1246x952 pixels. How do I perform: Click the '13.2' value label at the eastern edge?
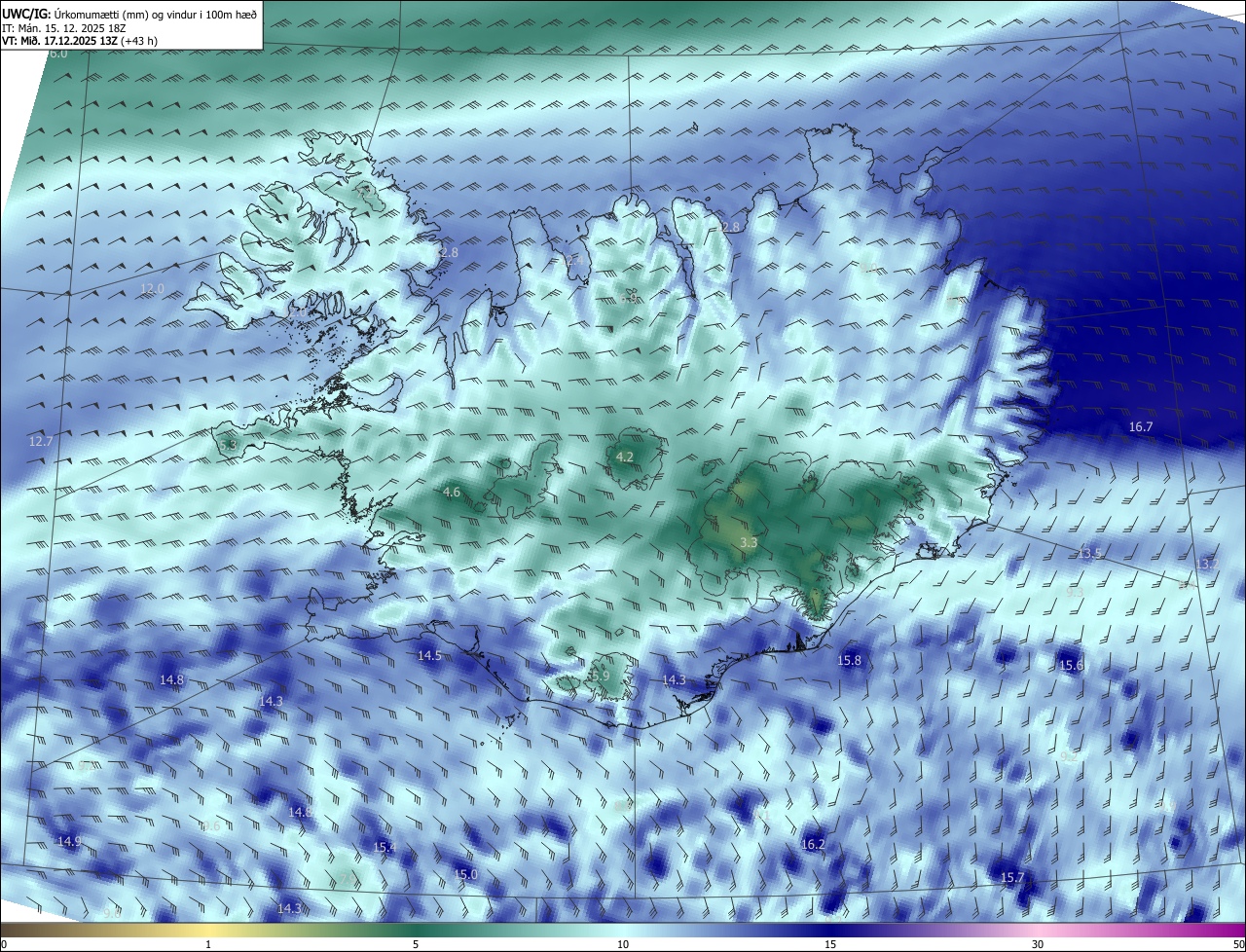(1207, 565)
